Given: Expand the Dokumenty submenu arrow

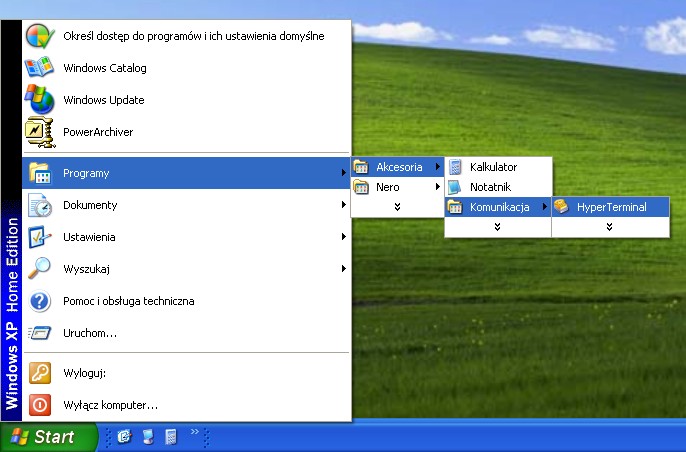Looking at the screenshot, I should pos(344,205).
